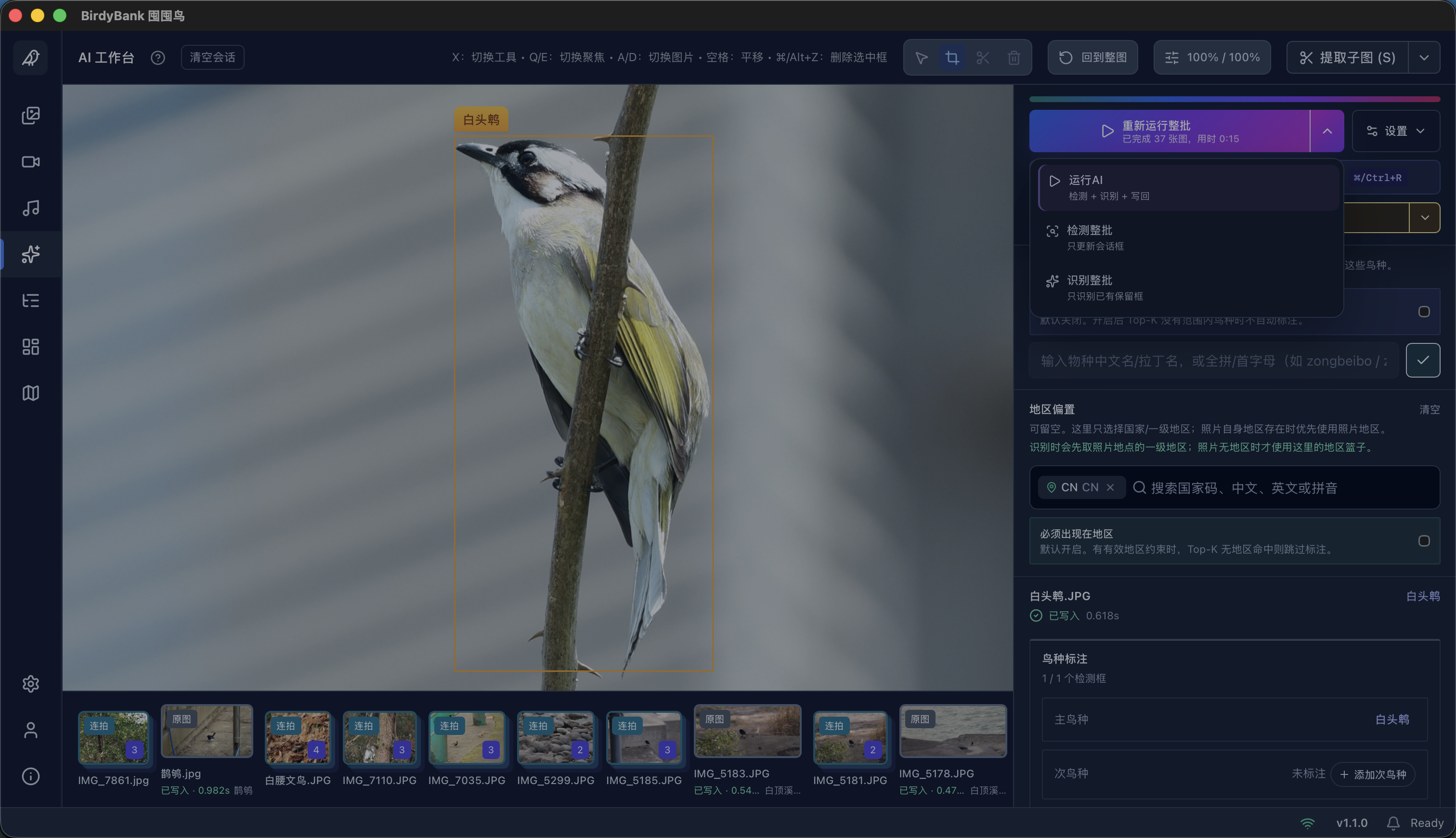Remove the CN region tag

[x=1110, y=487]
